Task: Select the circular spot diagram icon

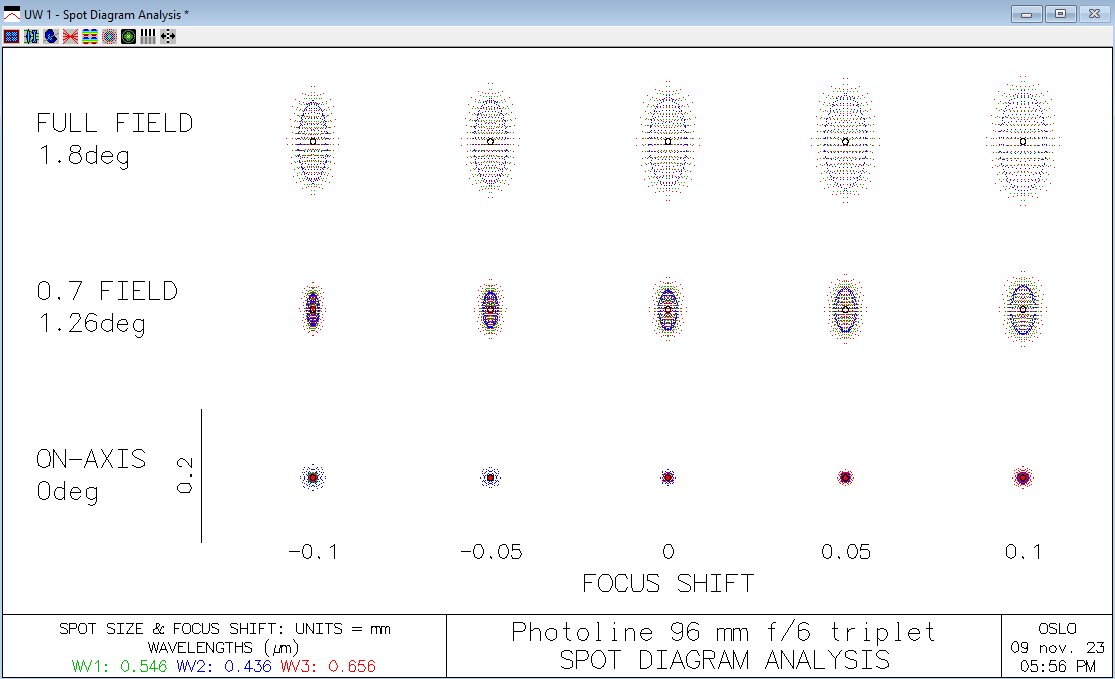Action: point(109,36)
